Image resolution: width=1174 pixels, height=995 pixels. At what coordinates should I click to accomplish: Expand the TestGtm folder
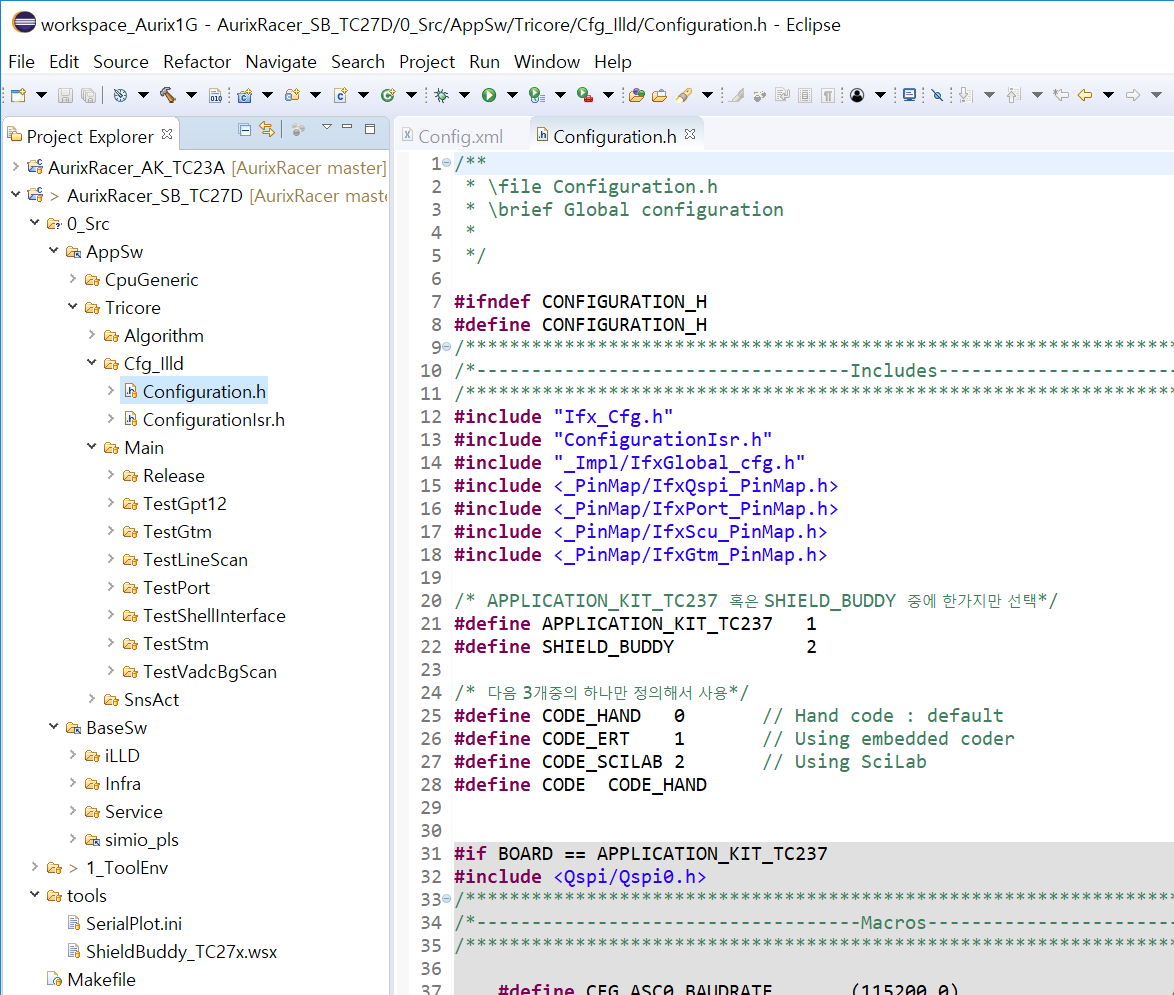click(111, 531)
